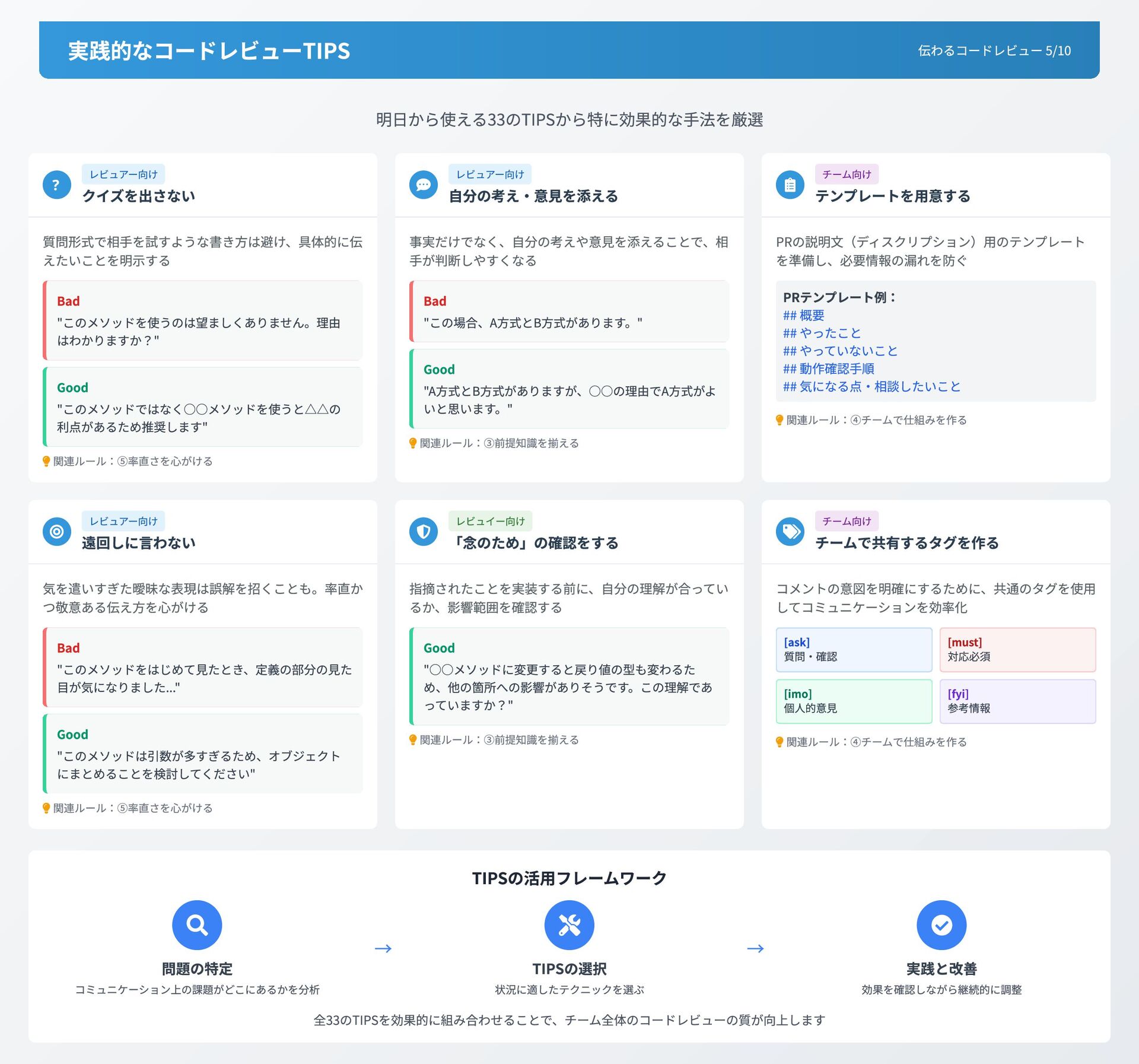Click the arrow between 問題の特定 and TIPSの選択
This screenshot has height=1064, width=1139.
click(x=383, y=948)
